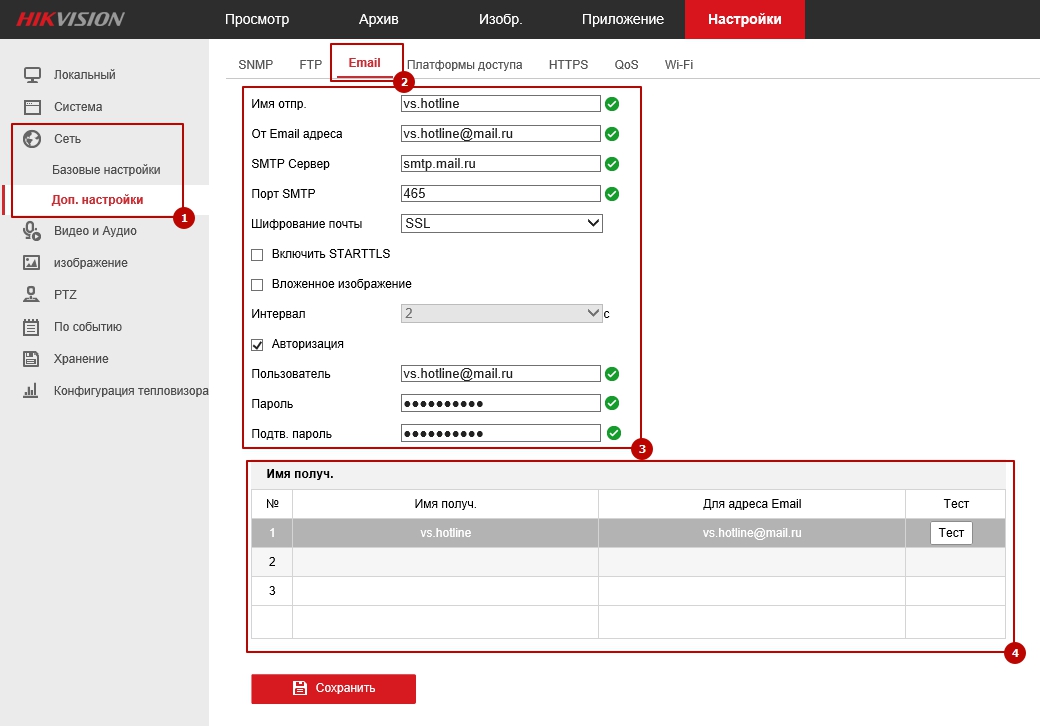Open the Storage floppy disk icon
The height and width of the screenshot is (726, 1040).
(32, 359)
